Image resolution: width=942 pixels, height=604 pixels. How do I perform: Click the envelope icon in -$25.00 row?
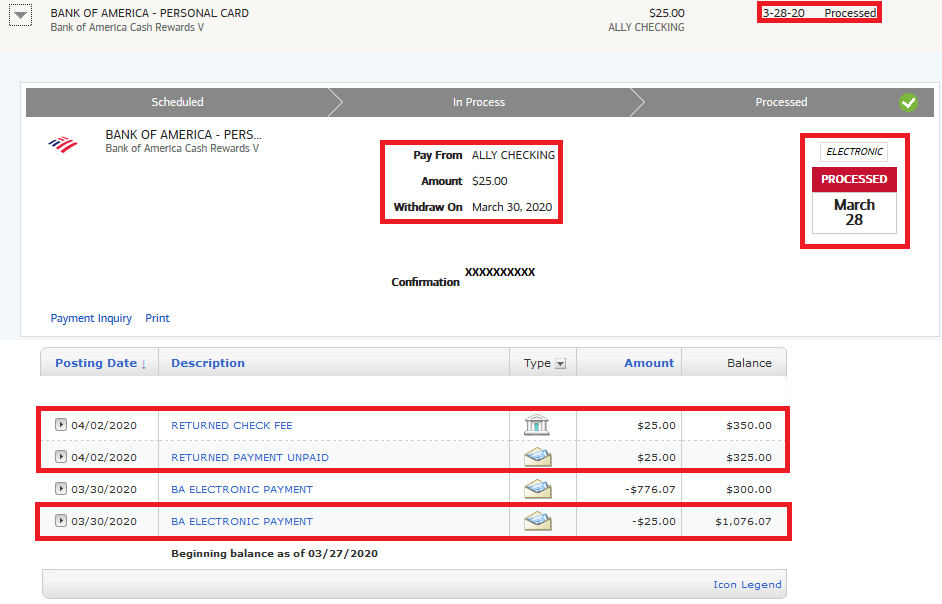tap(538, 521)
